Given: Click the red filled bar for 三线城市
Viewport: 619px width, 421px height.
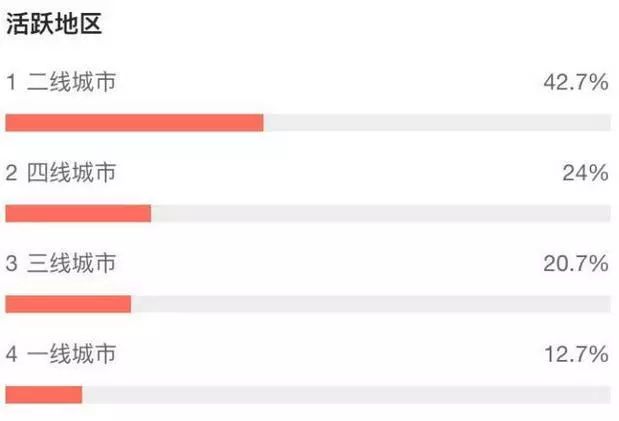Looking at the screenshot, I should click(x=68, y=304).
